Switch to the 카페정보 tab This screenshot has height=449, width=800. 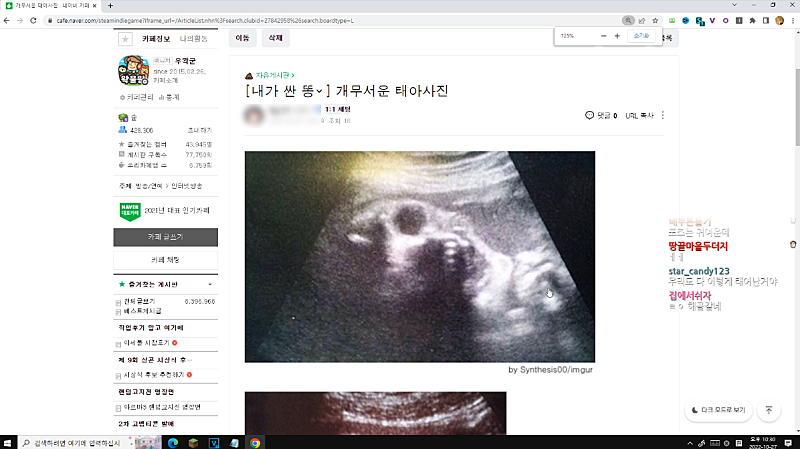pyautogui.click(x=156, y=39)
